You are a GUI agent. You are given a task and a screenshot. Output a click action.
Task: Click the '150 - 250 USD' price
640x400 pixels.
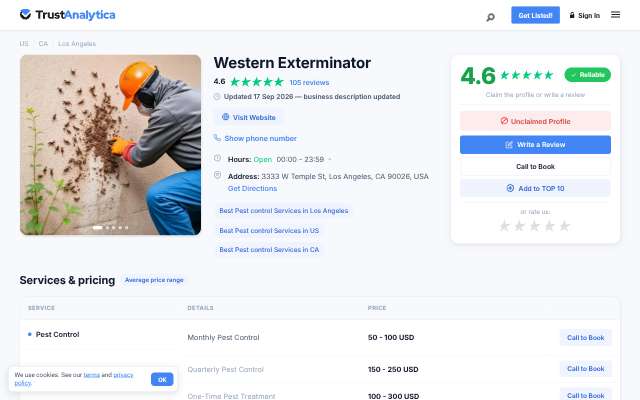393,369
